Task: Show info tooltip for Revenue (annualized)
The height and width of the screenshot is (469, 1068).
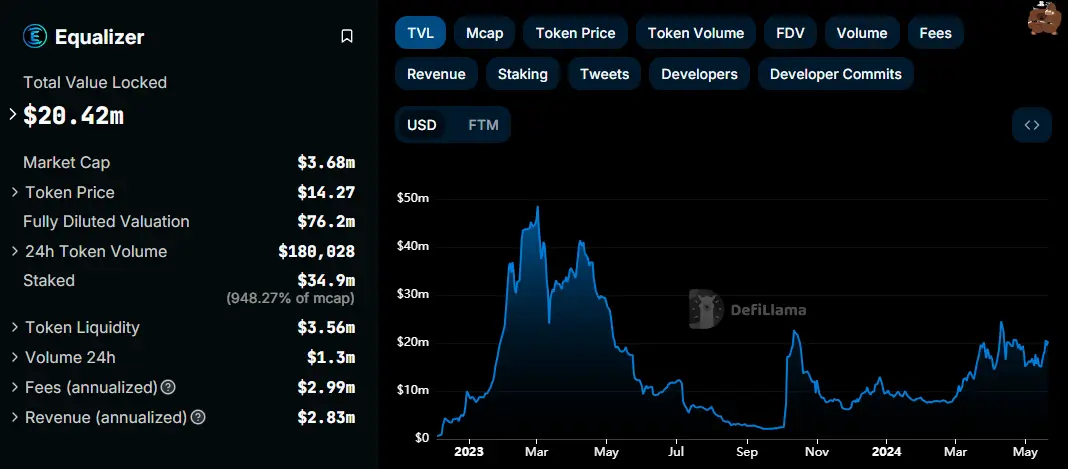Action: pyautogui.click(x=198, y=417)
